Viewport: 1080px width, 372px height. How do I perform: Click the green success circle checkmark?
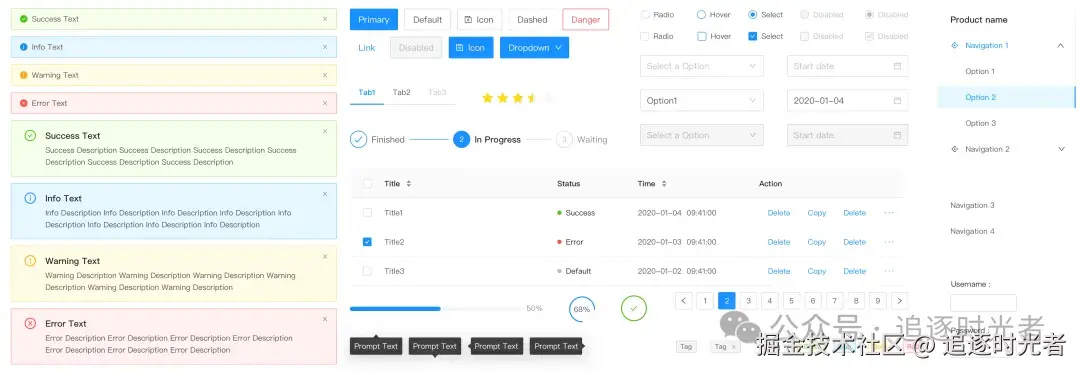coord(634,309)
